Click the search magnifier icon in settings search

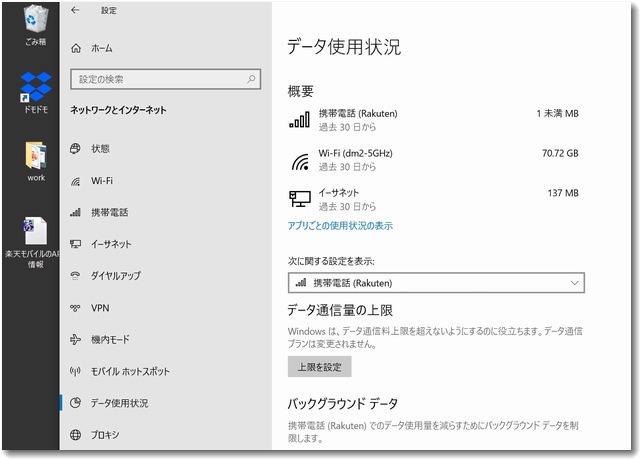[251, 79]
